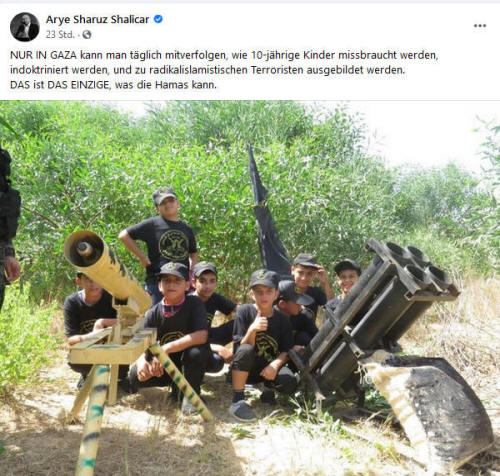Open the post options three-dots menu
500x476 pixels.
(480, 26)
